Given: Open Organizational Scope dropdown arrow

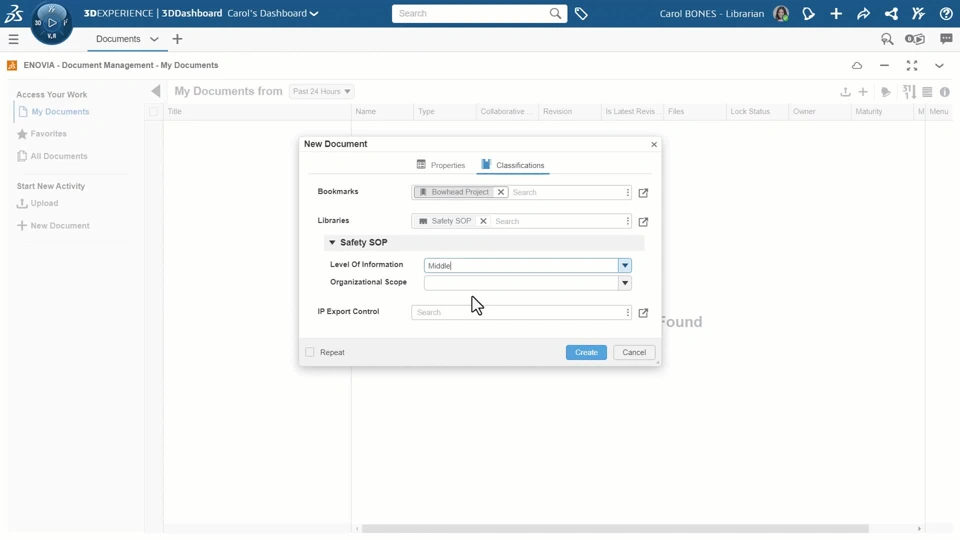Looking at the screenshot, I should click(x=624, y=283).
